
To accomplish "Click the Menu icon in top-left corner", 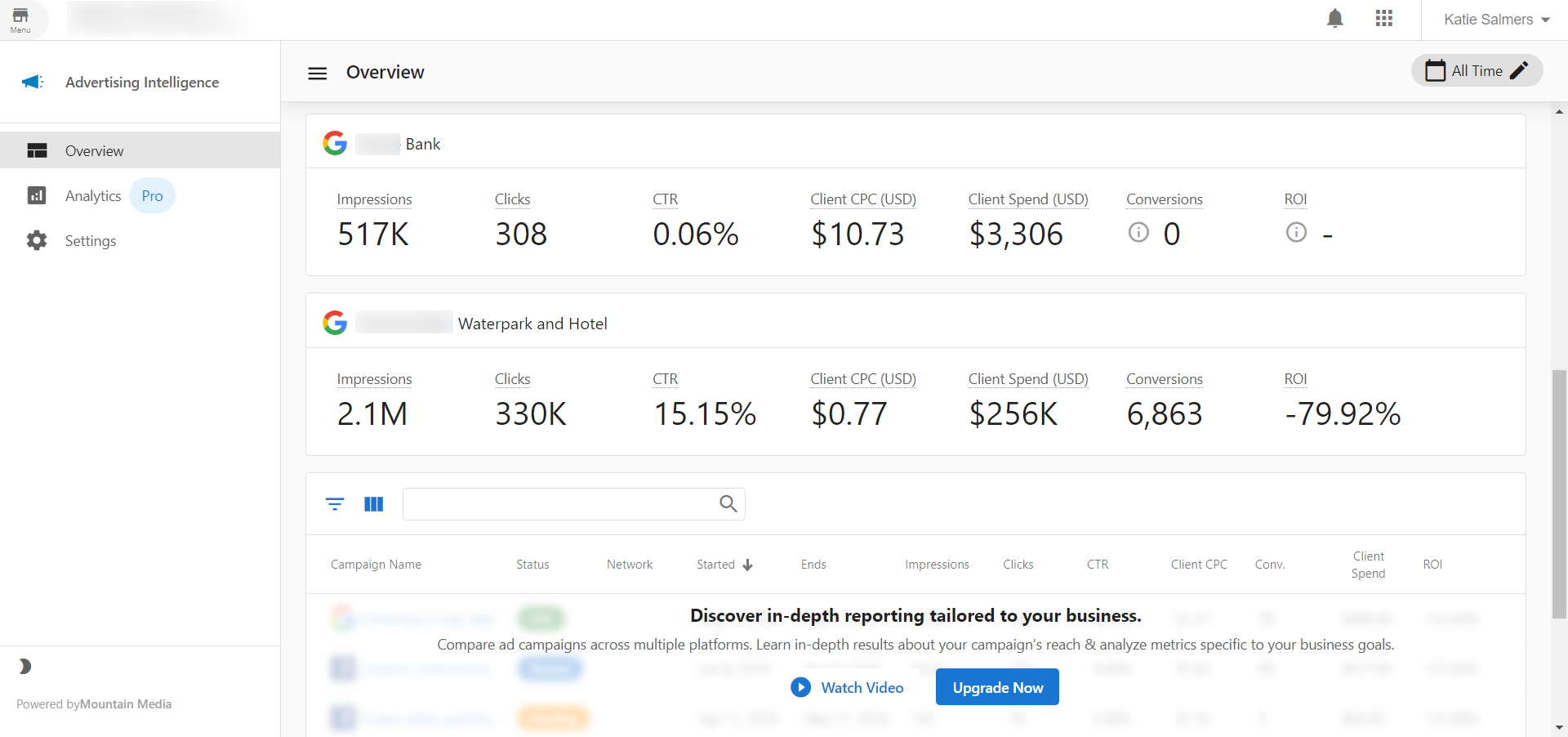I will (20, 18).
